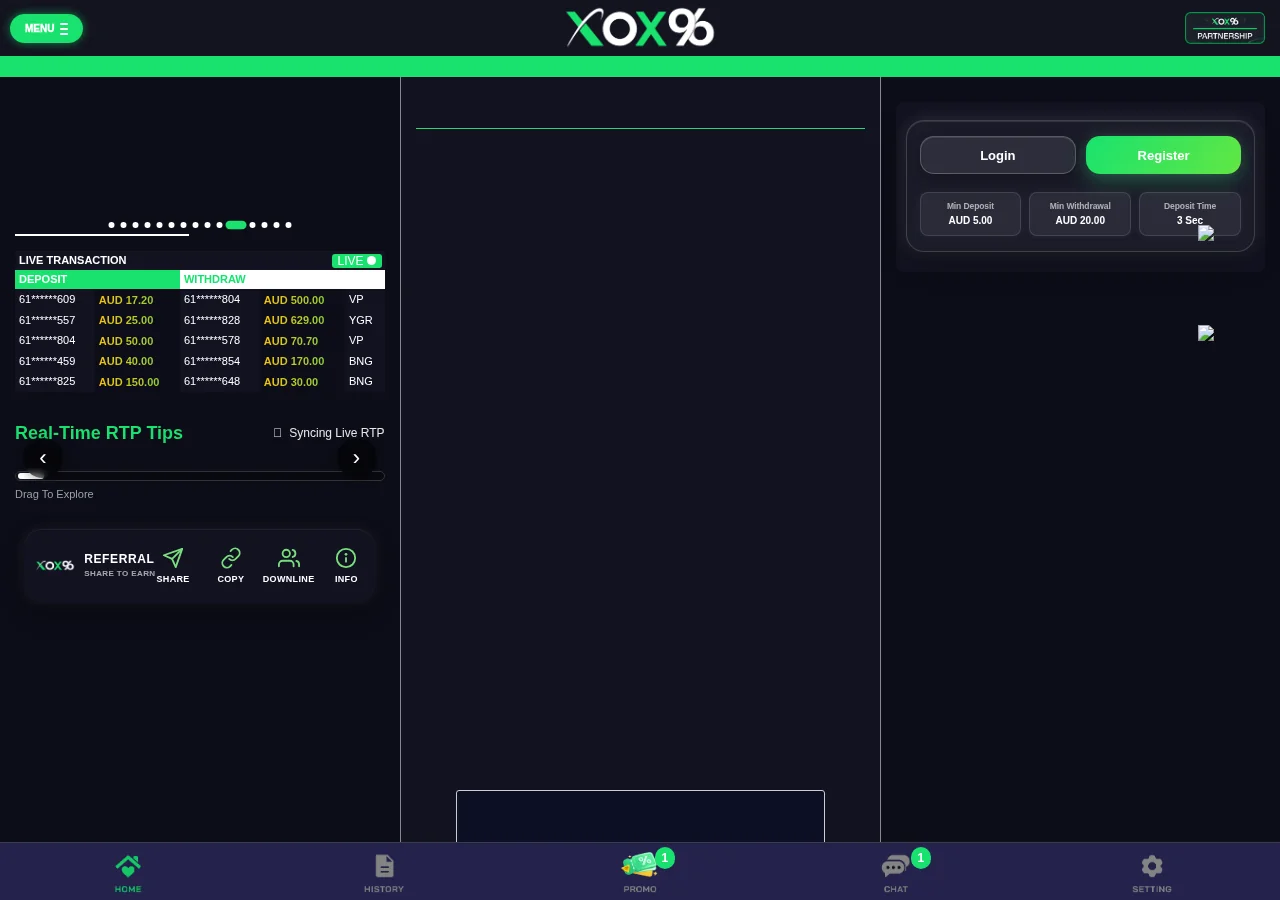The image size is (1280, 900).
Task: Switch to the DEPOSIT tab
Action: [x=97, y=279]
